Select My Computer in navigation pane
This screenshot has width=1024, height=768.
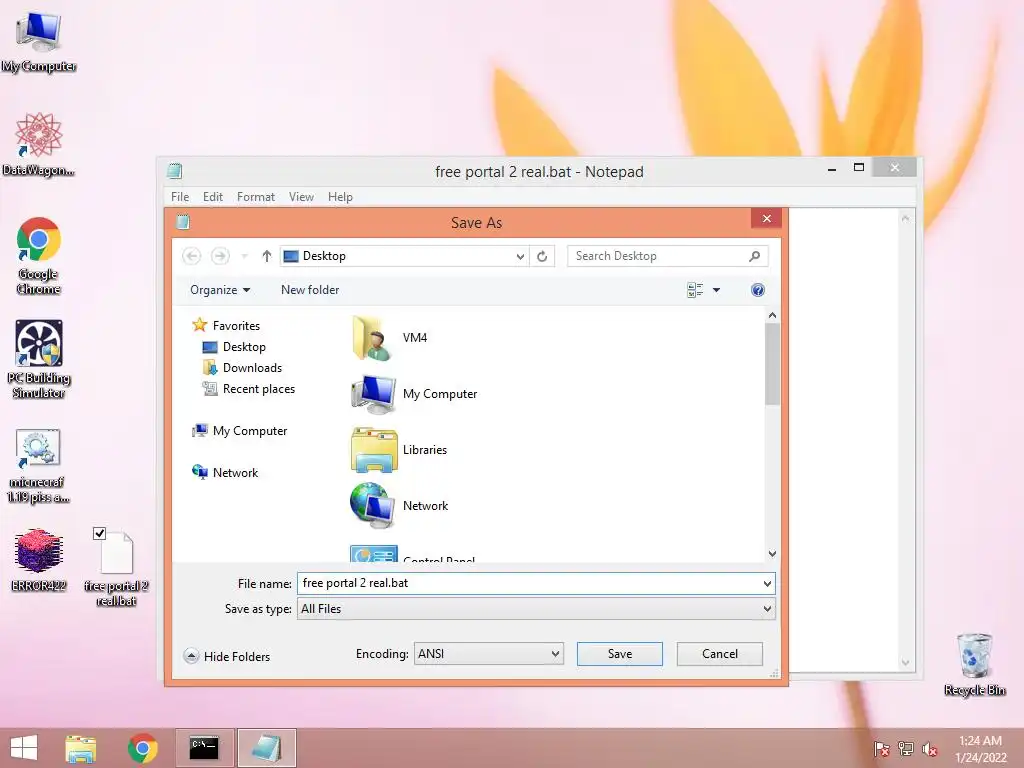pyautogui.click(x=240, y=431)
